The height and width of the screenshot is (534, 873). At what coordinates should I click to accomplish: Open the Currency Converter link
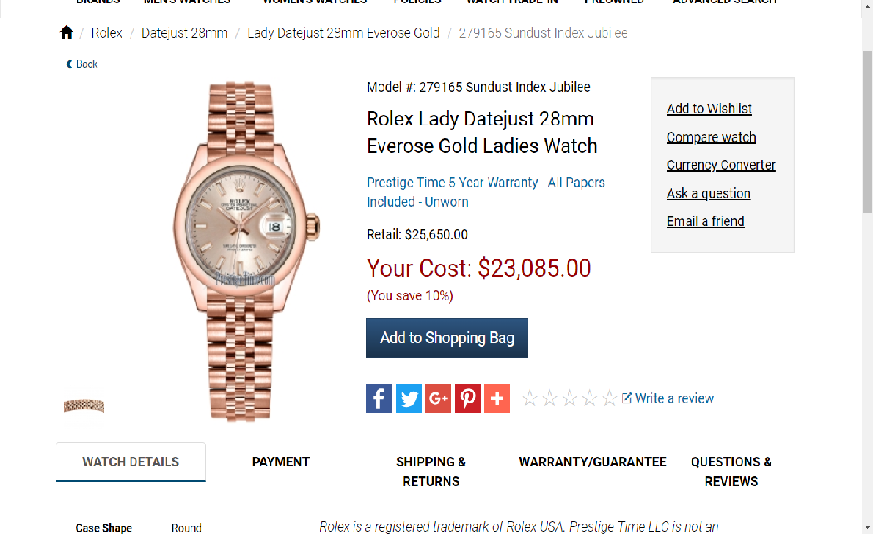[x=721, y=165]
